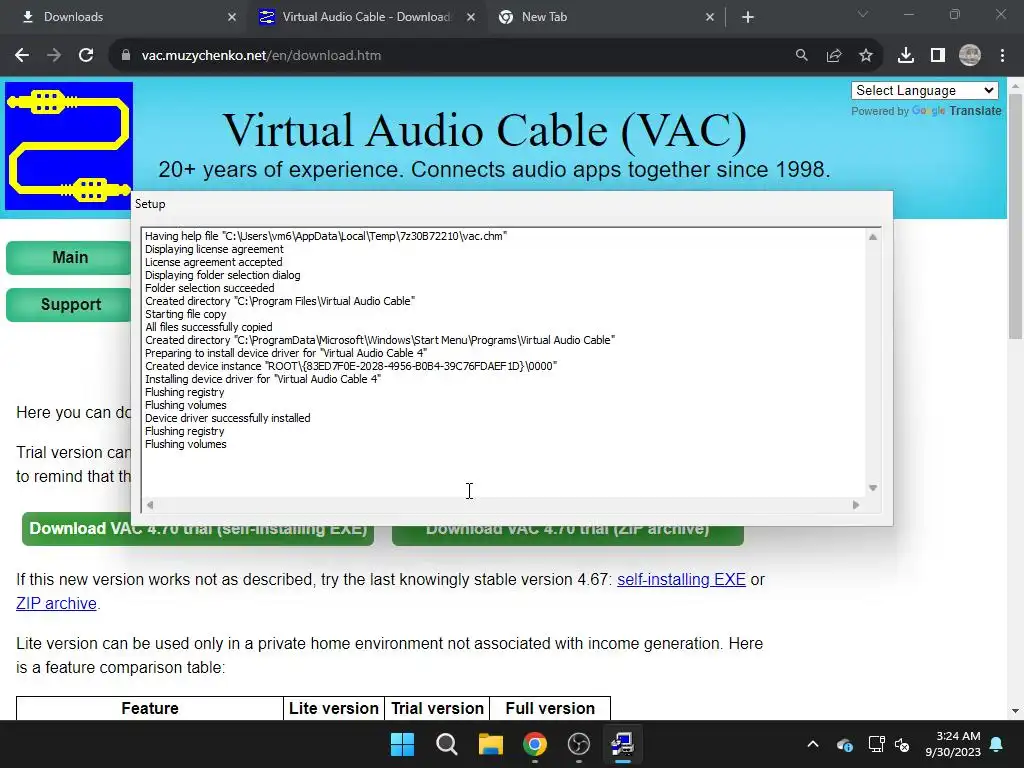This screenshot has width=1024, height=768.
Task: Click the Full version table header
Action: point(550,708)
